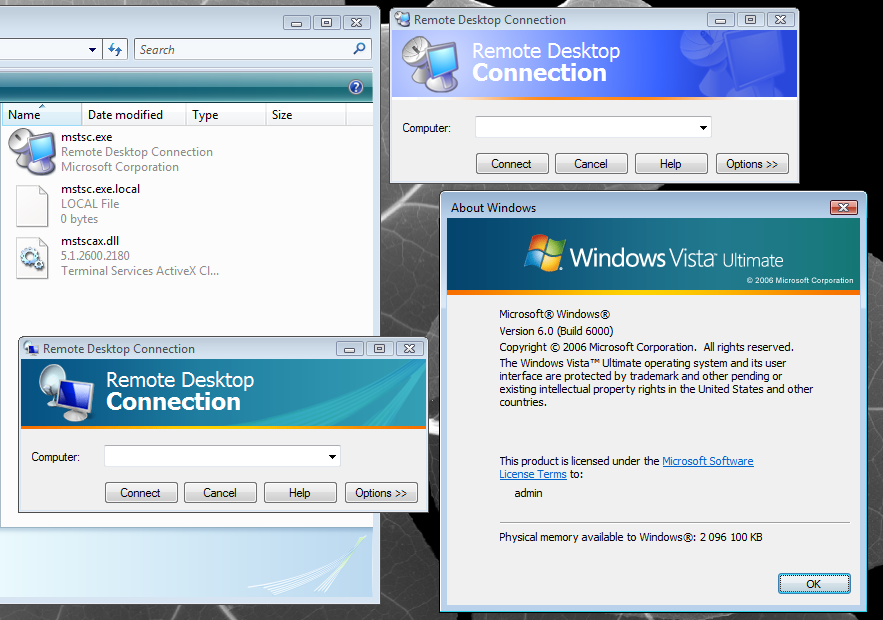Click the title bar icon of the teal-banner Remote Desktop window

(x=32, y=349)
